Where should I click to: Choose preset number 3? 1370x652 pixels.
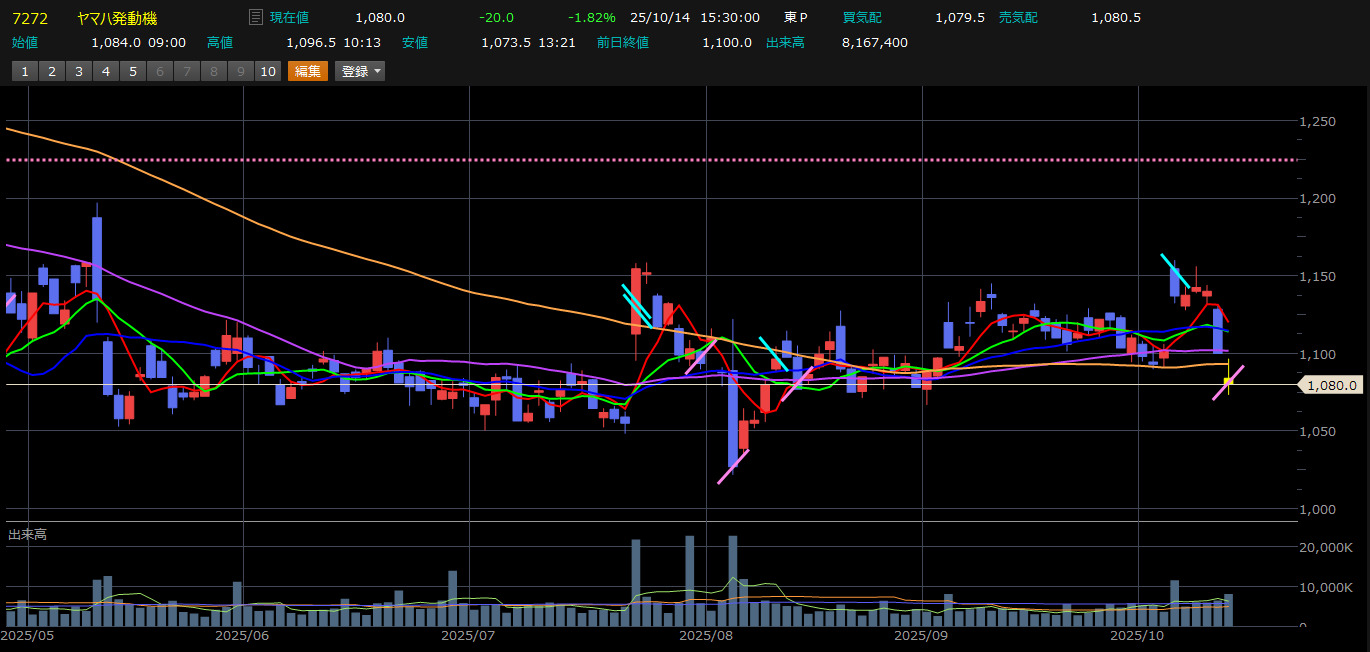tap(78, 71)
